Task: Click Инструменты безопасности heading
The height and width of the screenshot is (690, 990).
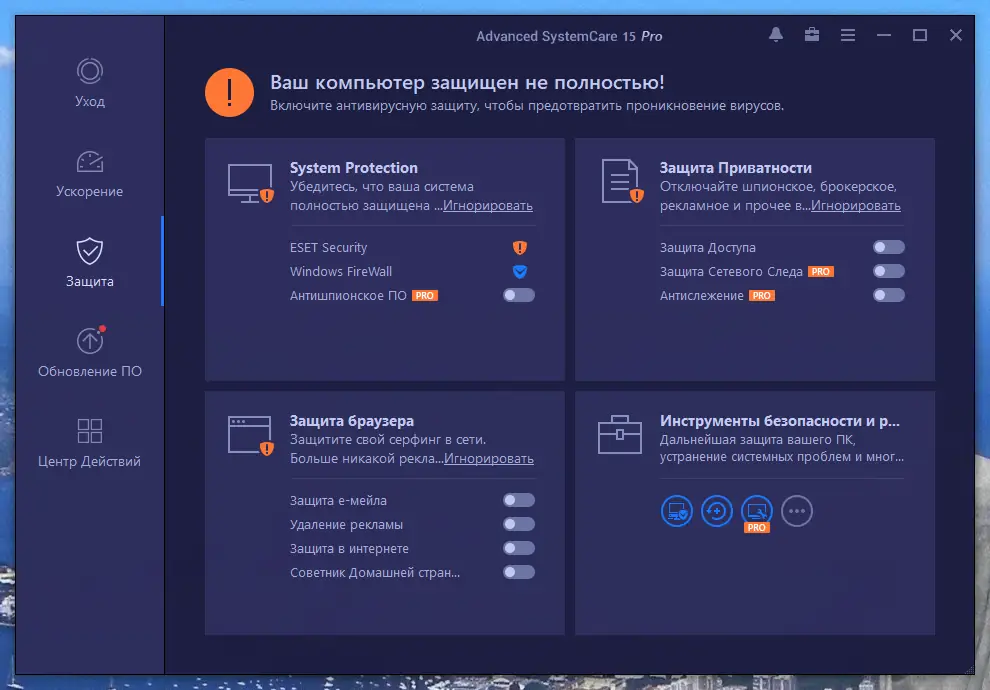Action: click(x=780, y=421)
